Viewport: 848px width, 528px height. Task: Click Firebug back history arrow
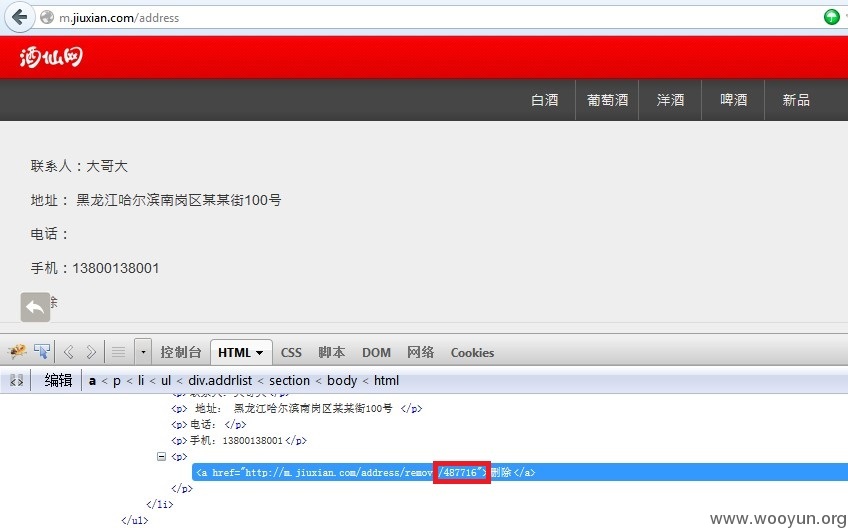click(x=69, y=353)
